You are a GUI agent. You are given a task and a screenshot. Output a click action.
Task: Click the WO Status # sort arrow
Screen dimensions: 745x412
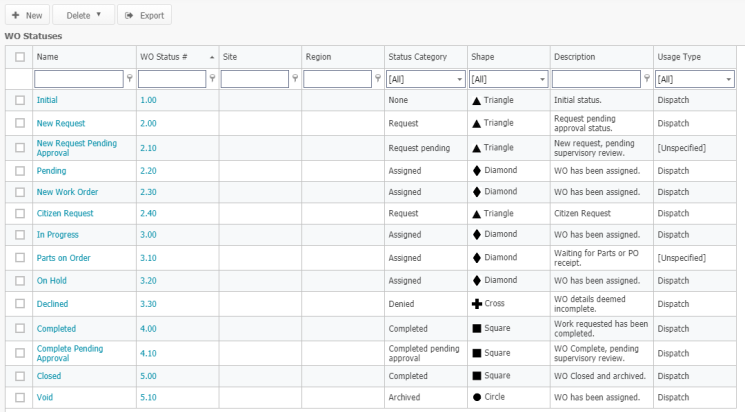212,57
